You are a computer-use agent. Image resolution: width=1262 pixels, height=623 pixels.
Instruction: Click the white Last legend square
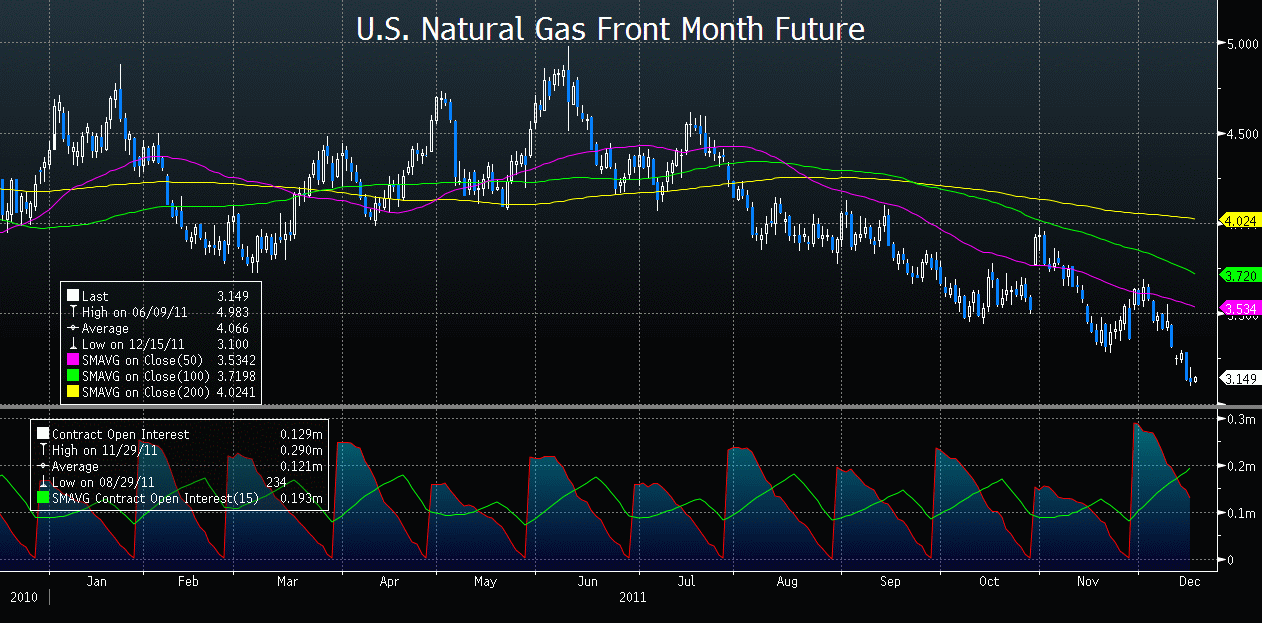[72, 297]
